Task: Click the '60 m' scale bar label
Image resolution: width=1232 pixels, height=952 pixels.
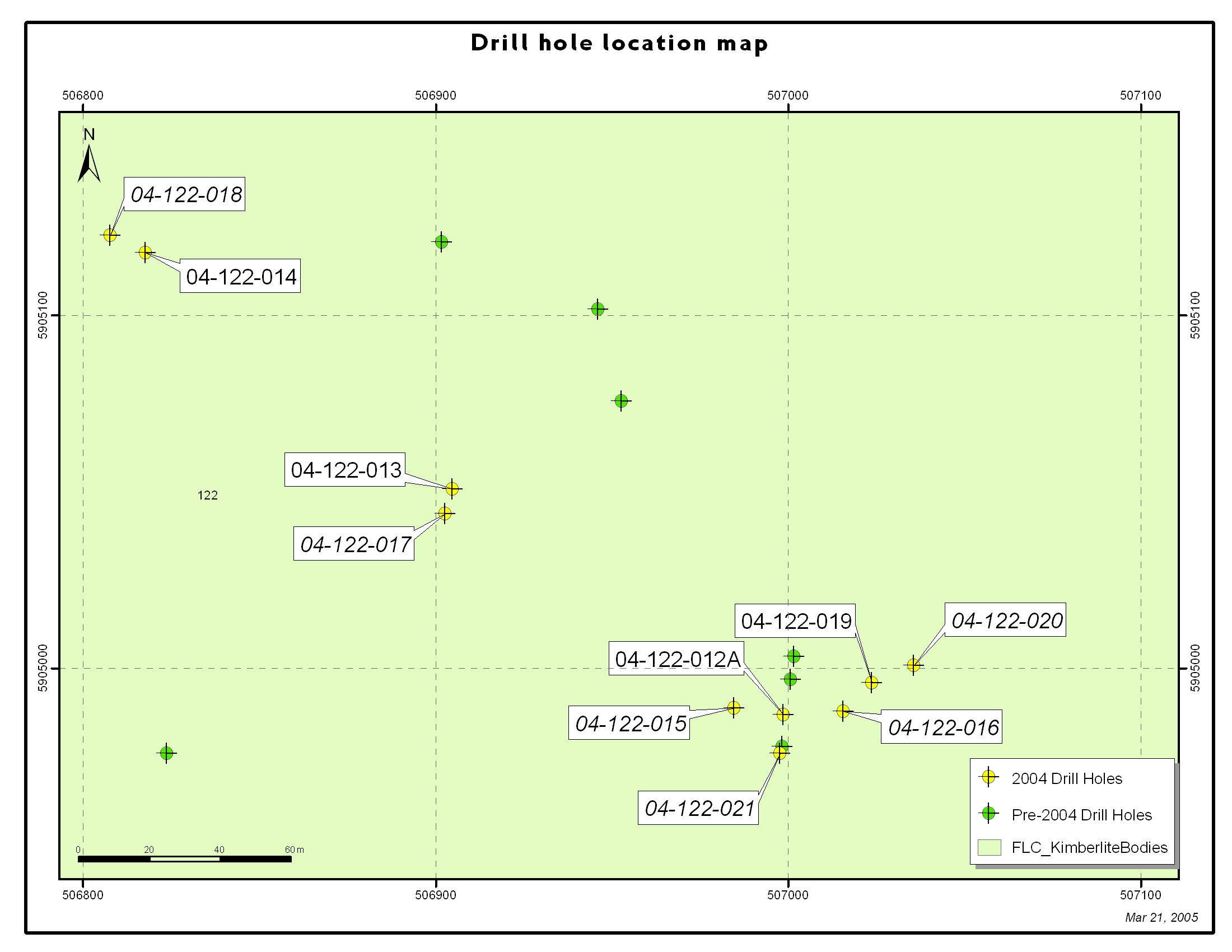Action: click(x=294, y=850)
